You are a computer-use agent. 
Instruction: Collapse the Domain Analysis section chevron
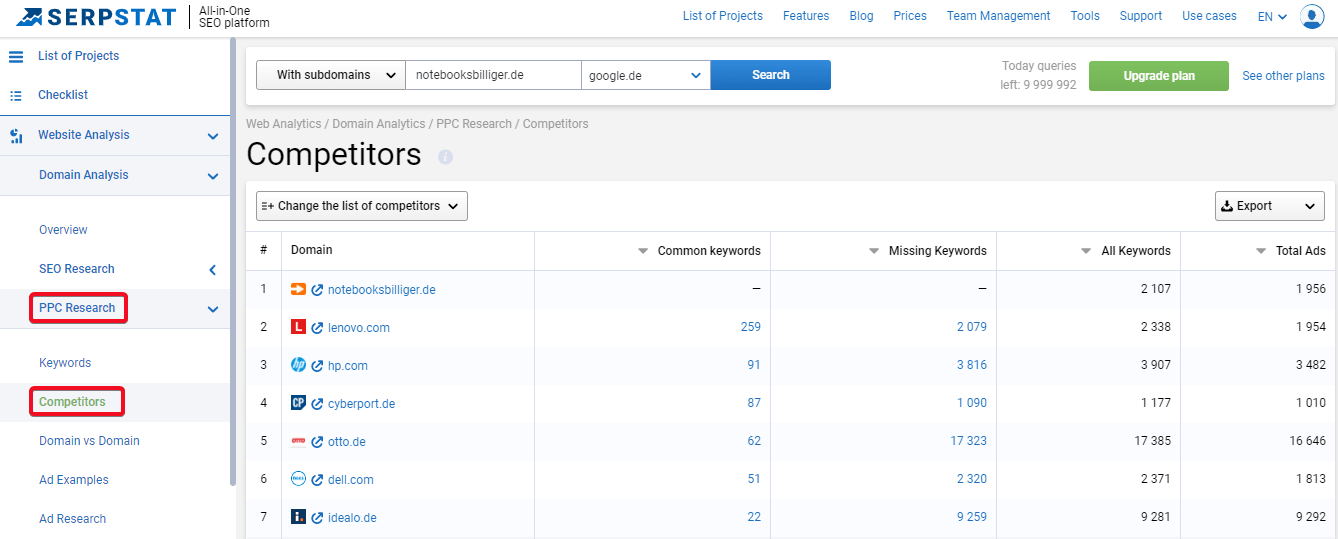pyautogui.click(x=213, y=176)
